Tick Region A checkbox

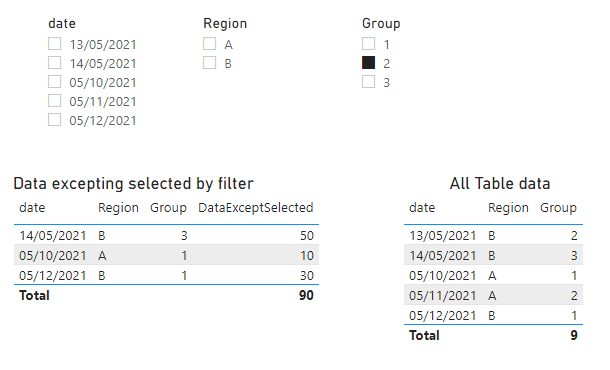tap(209, 44)
